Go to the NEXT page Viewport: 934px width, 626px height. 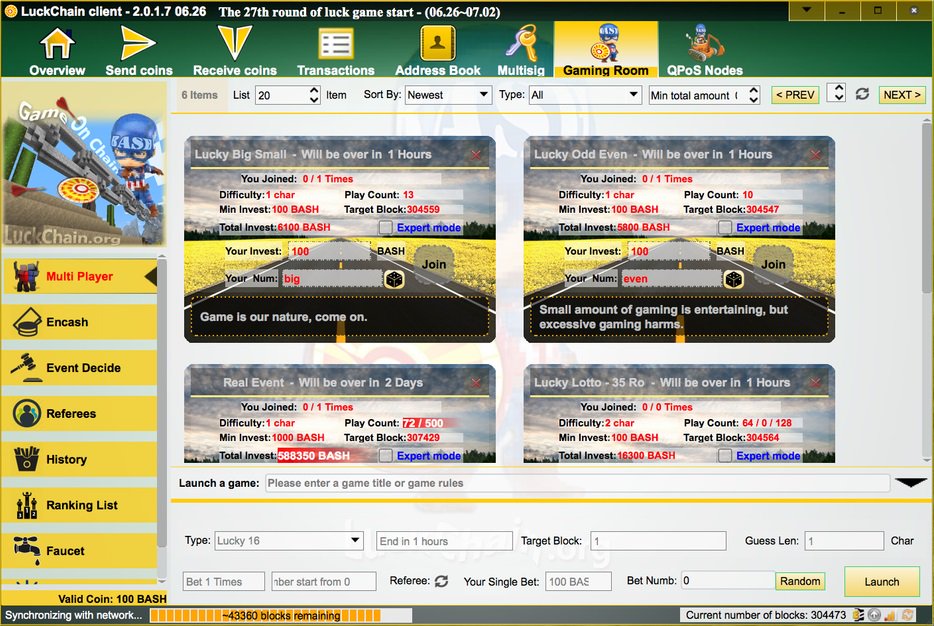point(902,95)
